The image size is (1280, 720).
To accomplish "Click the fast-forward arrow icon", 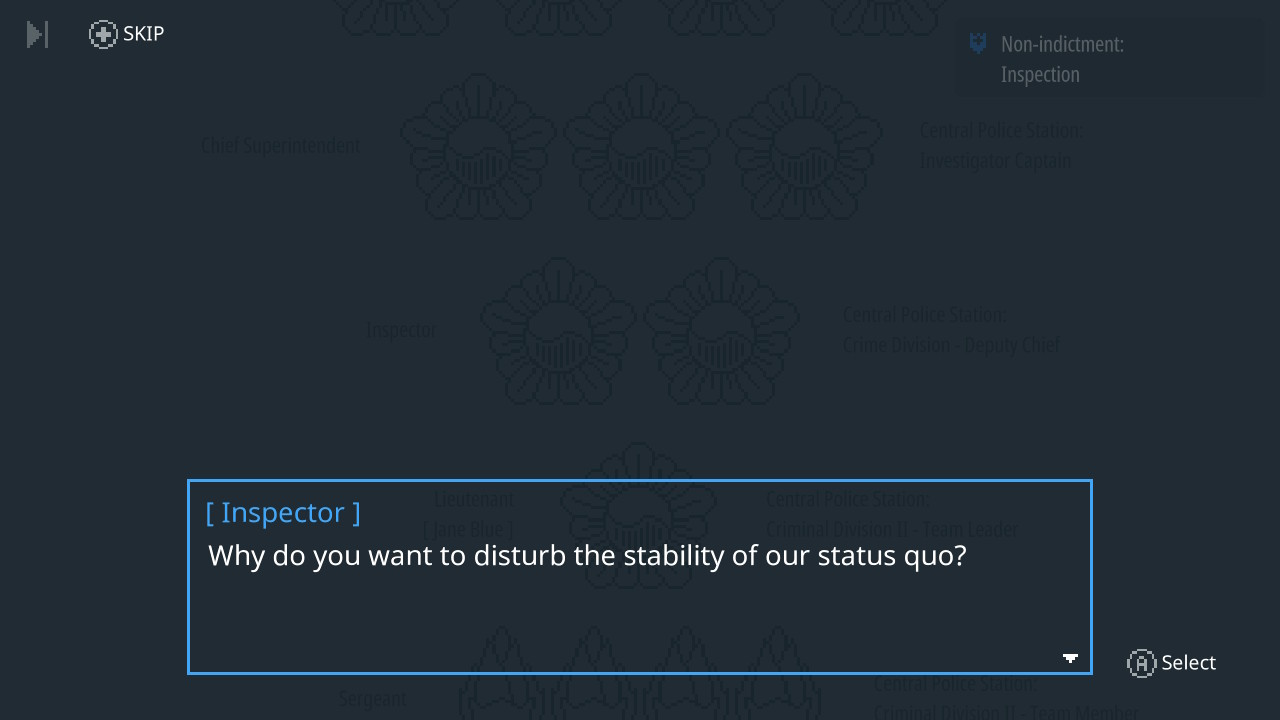I will pyautogui.click(x=37, y=35).
